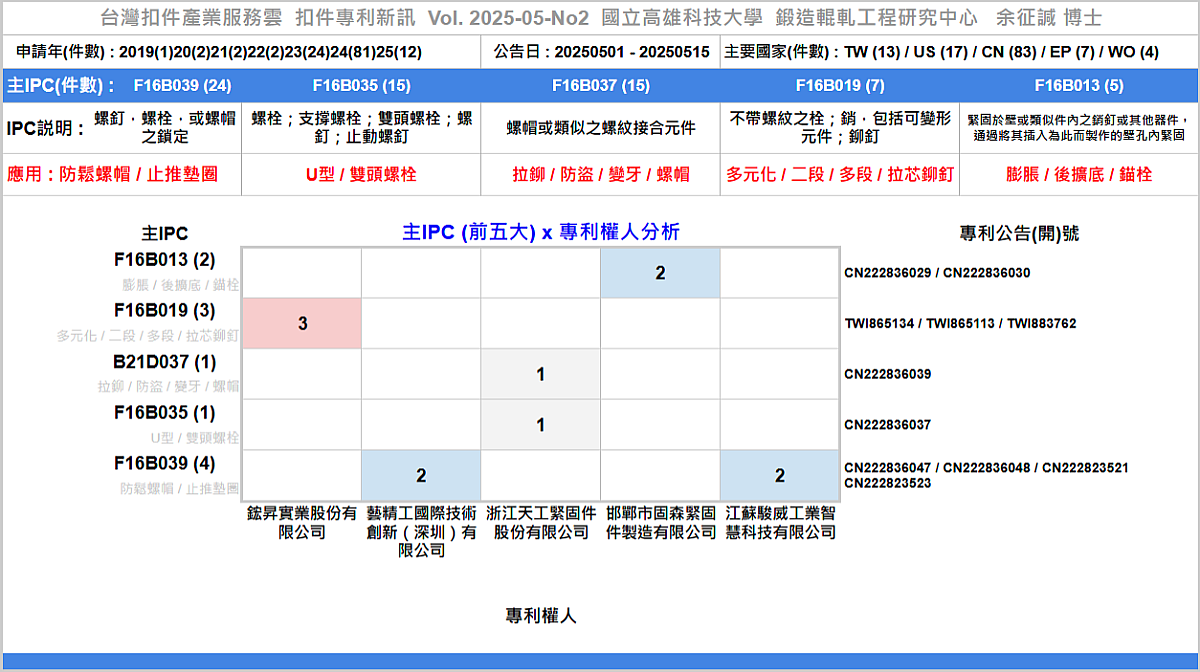Click the F16B039 (24) main IPC header
Image resolution: width=1200 pixels, height=672 pixels.
pyautogui.click(x=182, y=86)
